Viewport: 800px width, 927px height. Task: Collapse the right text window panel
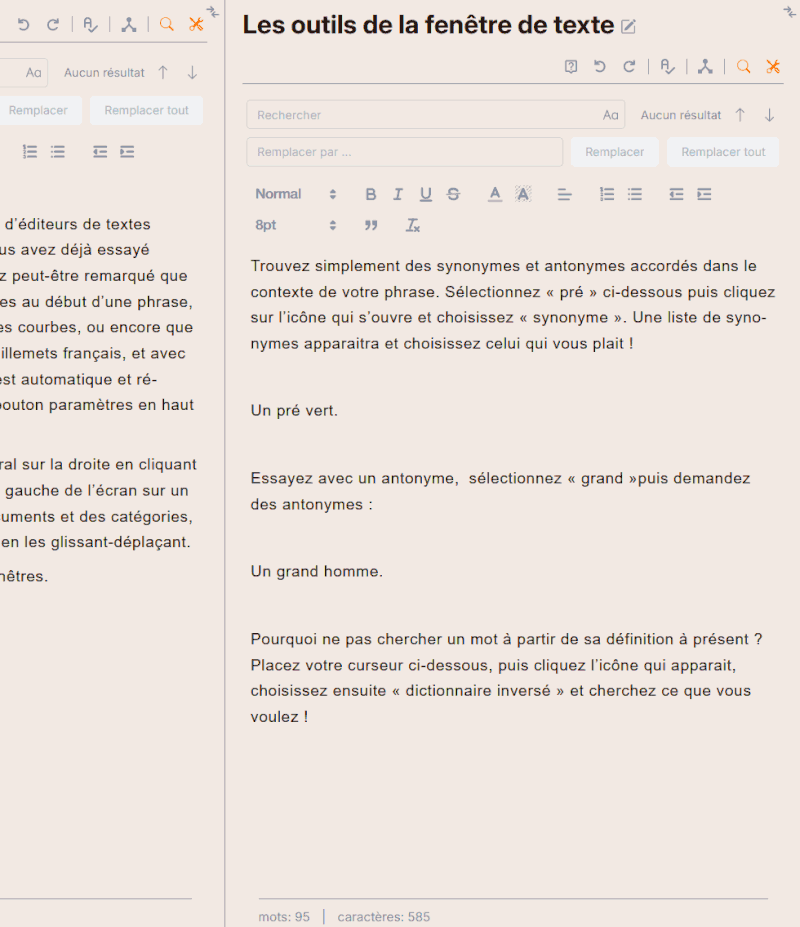789,11
